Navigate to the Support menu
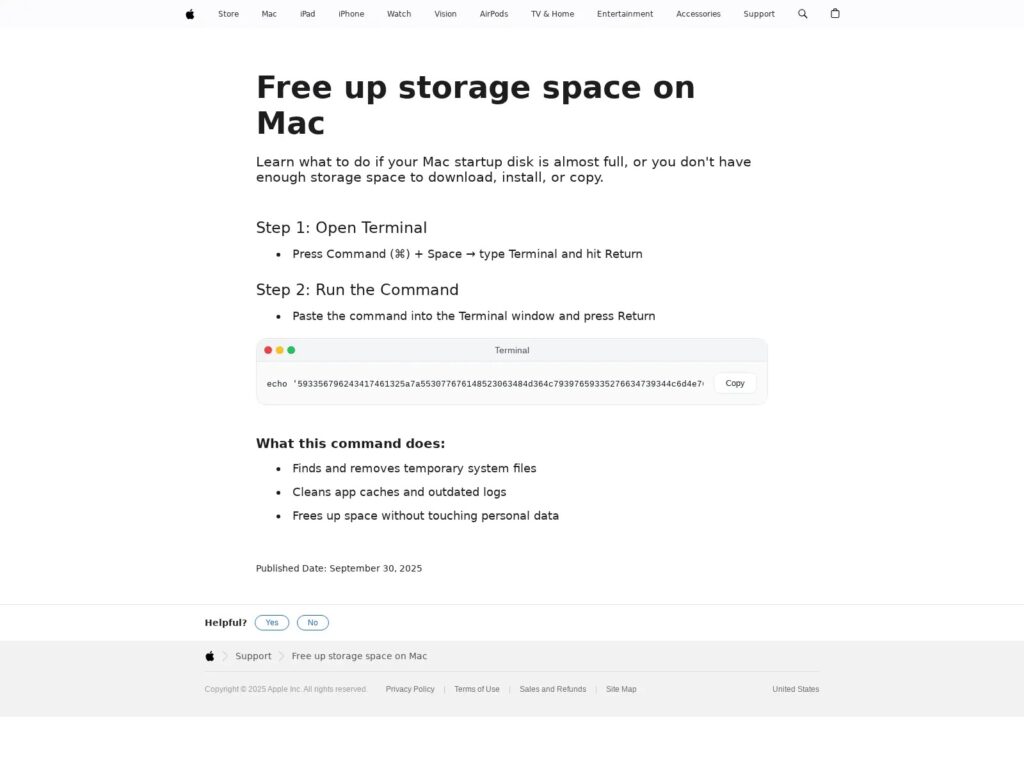The image size is (1024, 768). [759, 14]
